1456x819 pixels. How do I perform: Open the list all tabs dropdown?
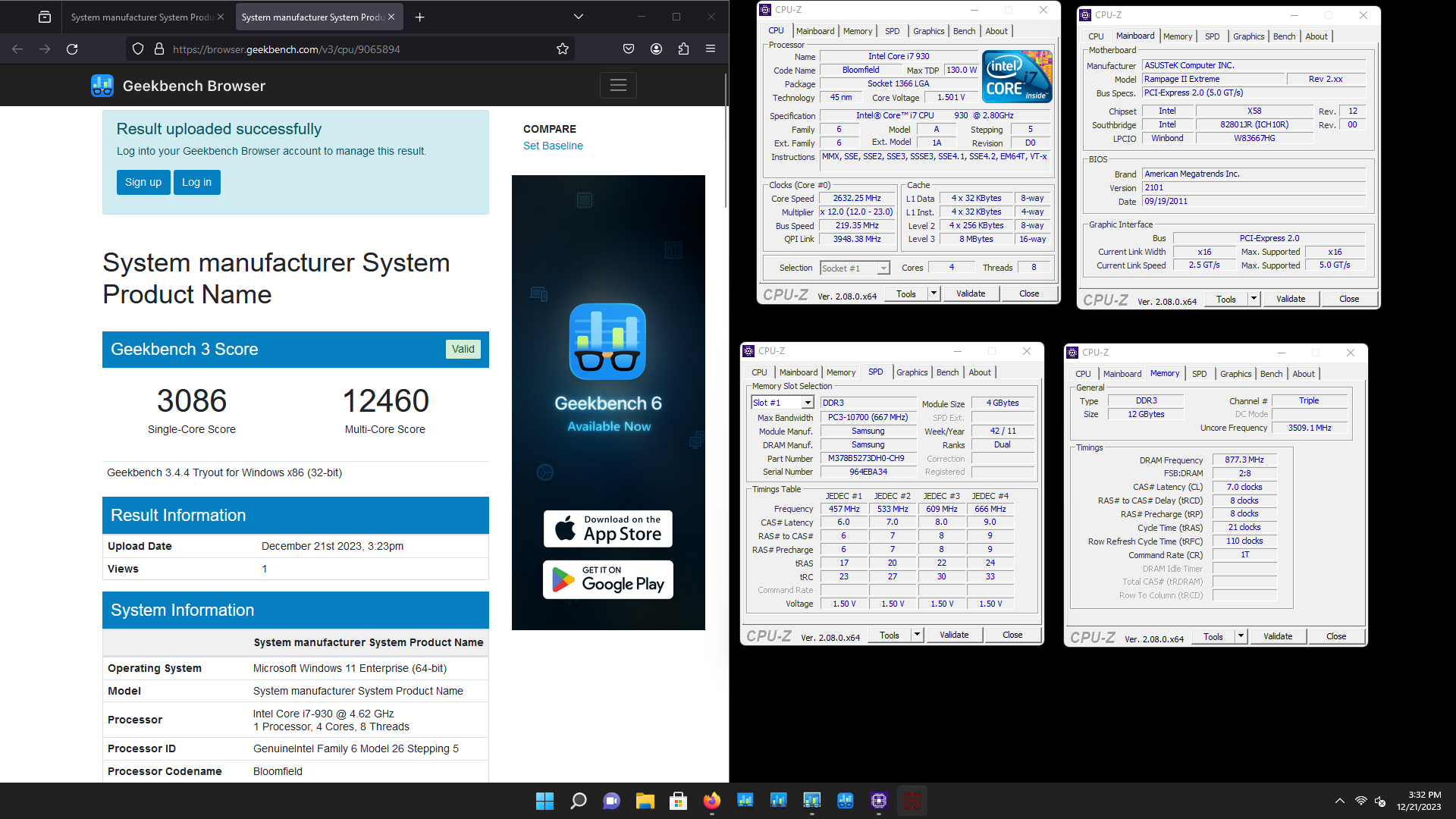coord(579,17)
